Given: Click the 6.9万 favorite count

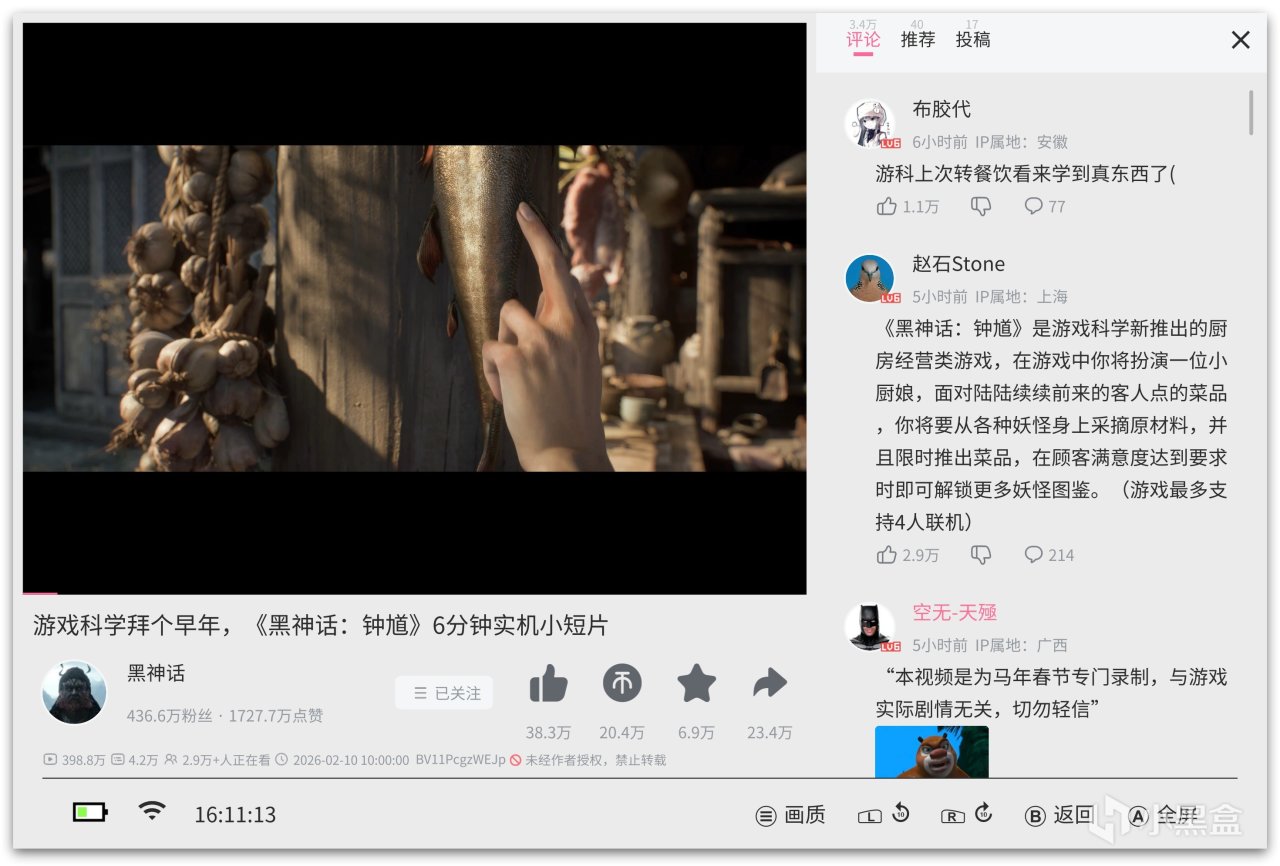Looking at the screenshot, I should point(696,733).
